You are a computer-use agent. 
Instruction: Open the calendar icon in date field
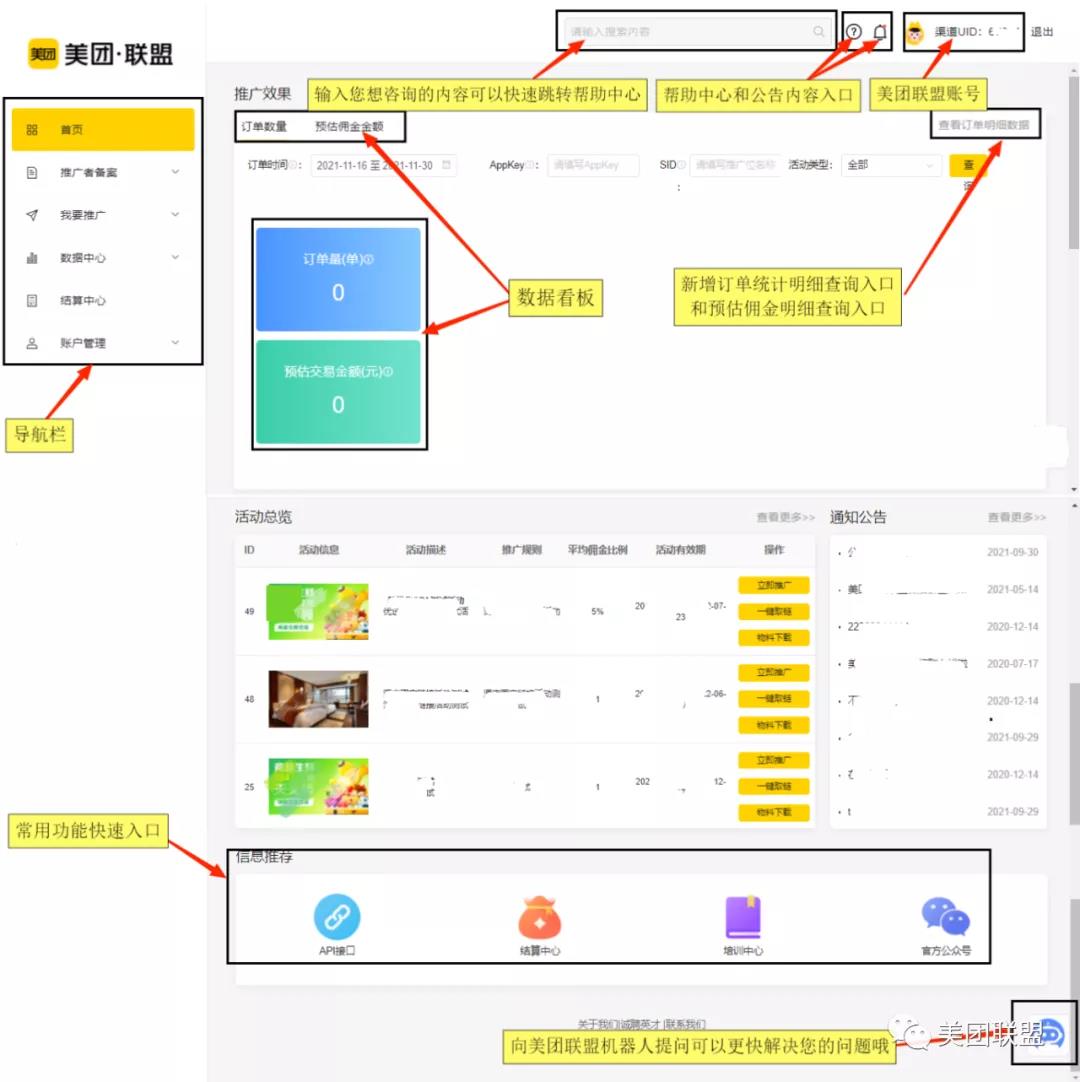point(446,165)
